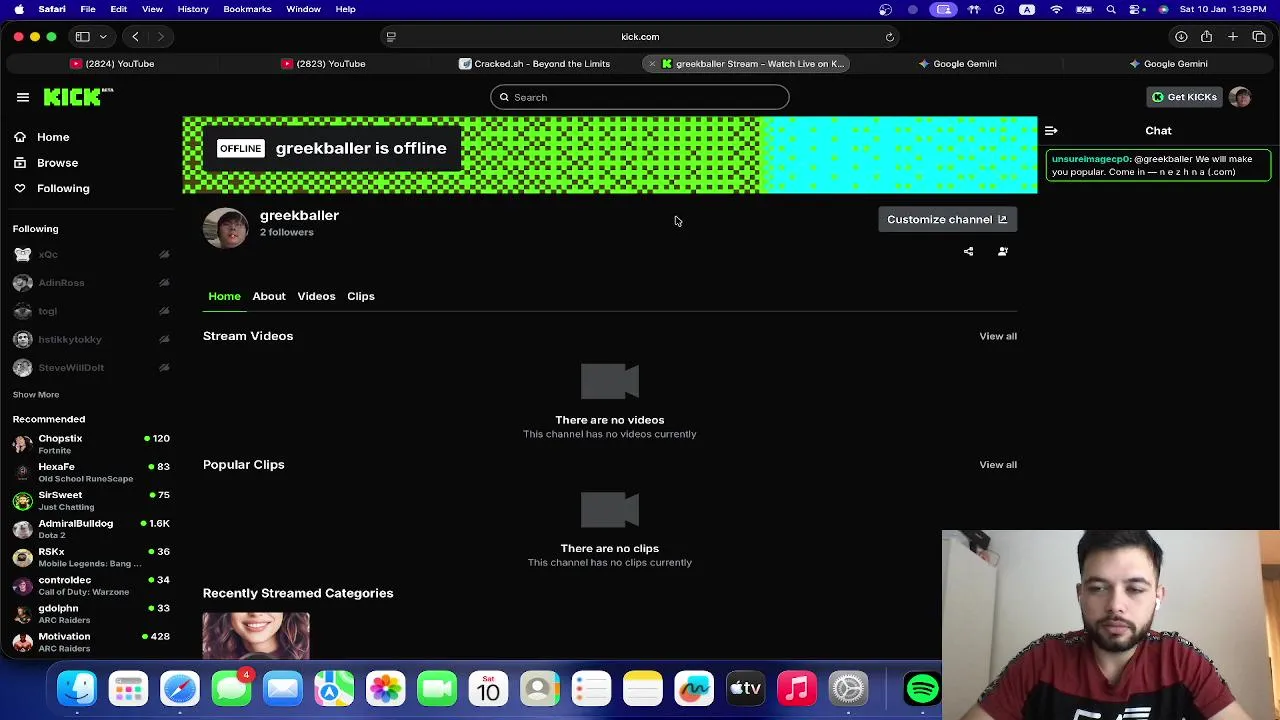Open the user profile avatar menu
Viewport: 1280px width, 720px height.
(x=1240, y=97)
